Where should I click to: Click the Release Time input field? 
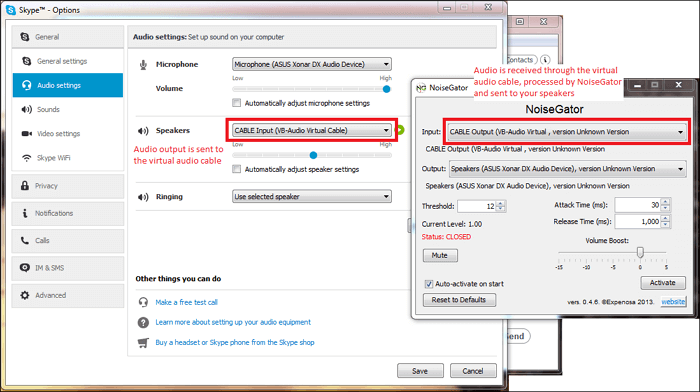click(x=638, y=221)
